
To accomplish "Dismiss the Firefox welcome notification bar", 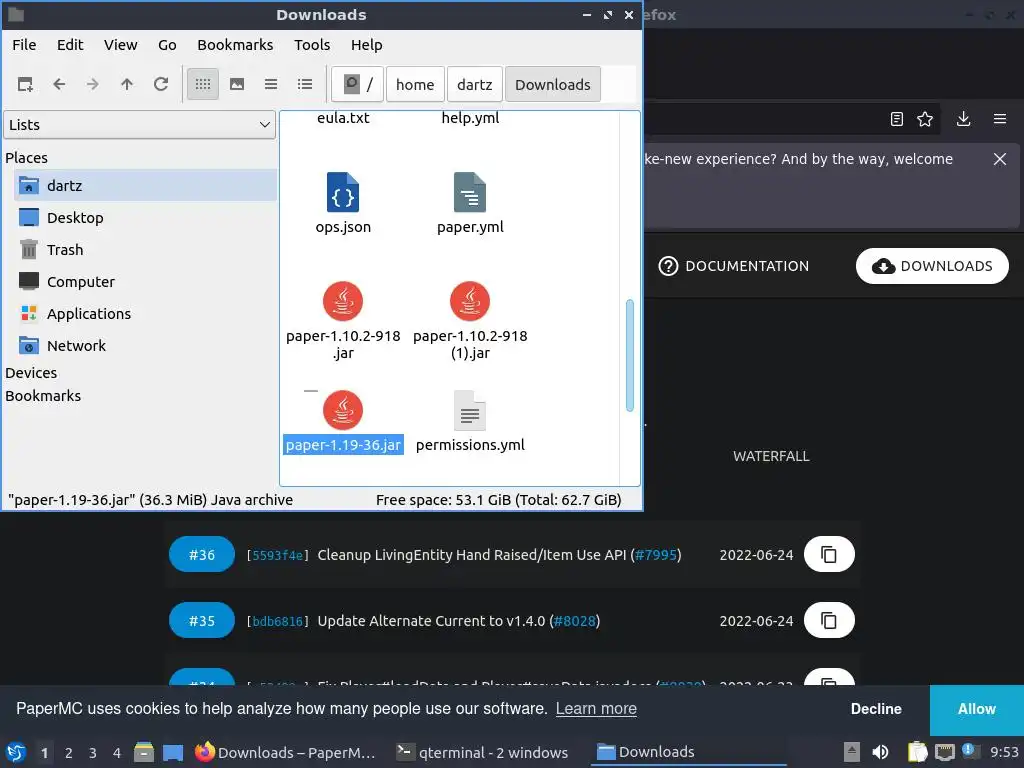I will coord(1000,159).
